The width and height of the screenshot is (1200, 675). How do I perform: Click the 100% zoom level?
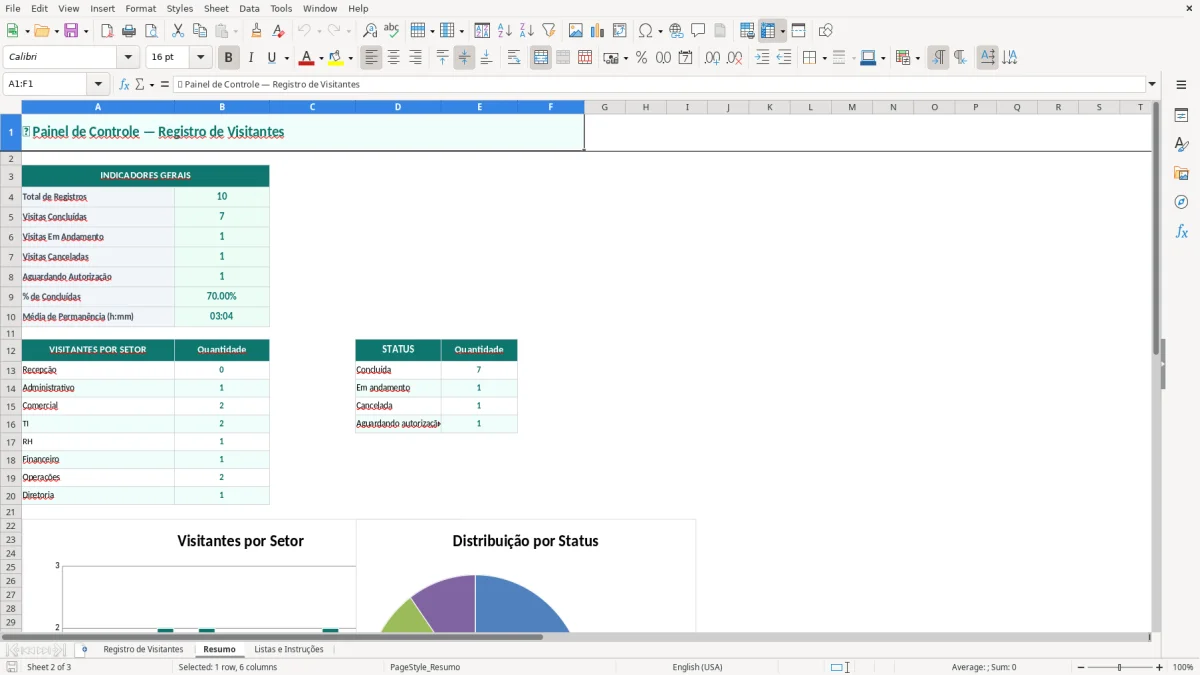[1182, 667]
